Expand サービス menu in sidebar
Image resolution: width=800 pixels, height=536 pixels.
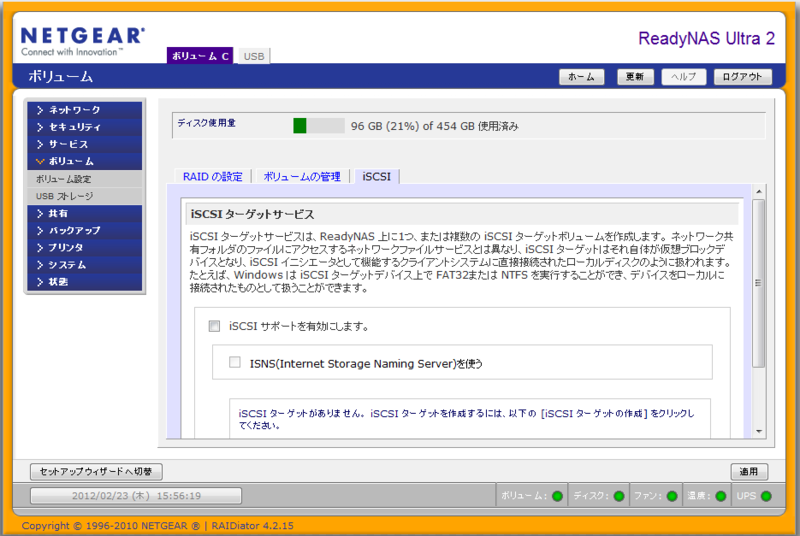pyautogui.click(x=85, y=144)
